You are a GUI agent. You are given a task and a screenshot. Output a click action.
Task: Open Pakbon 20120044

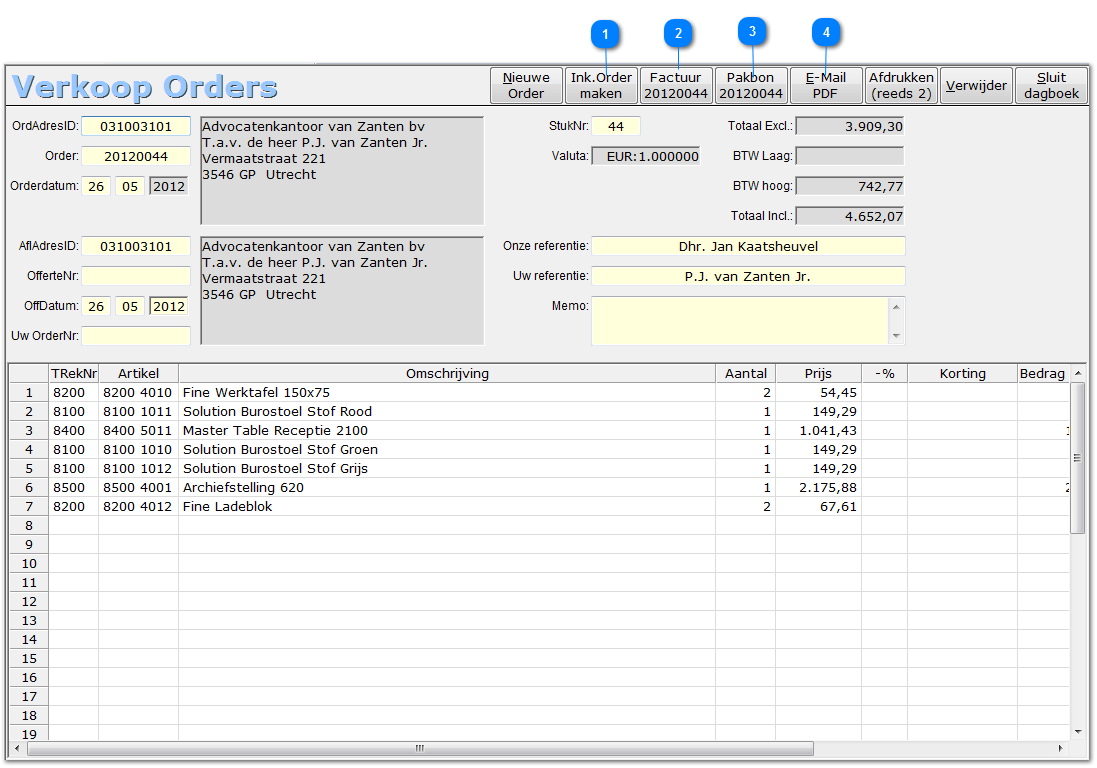pyautogui.click(x=751, y=85)
